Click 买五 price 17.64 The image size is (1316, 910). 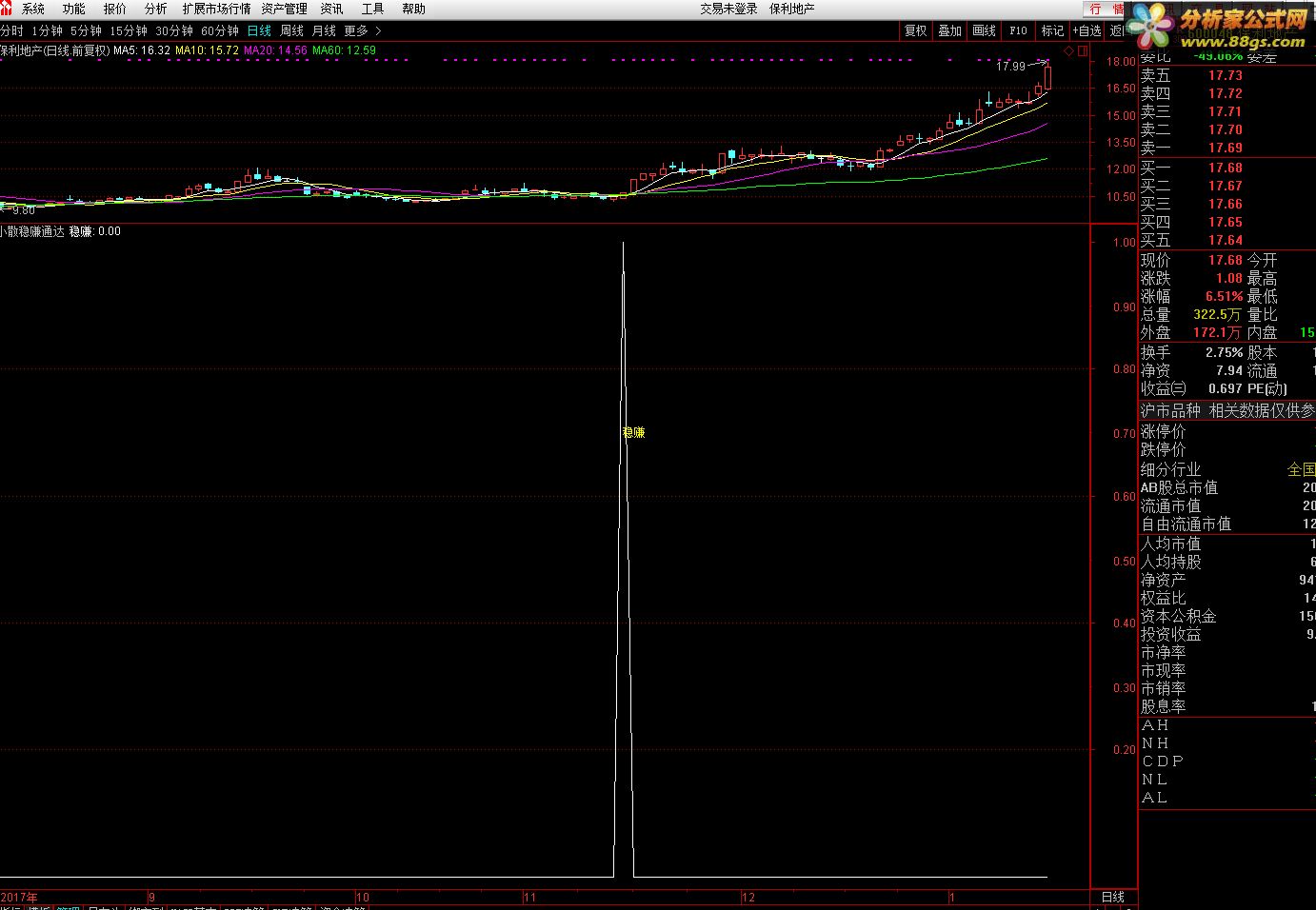pyautogui.click(x=1226, y=240)
